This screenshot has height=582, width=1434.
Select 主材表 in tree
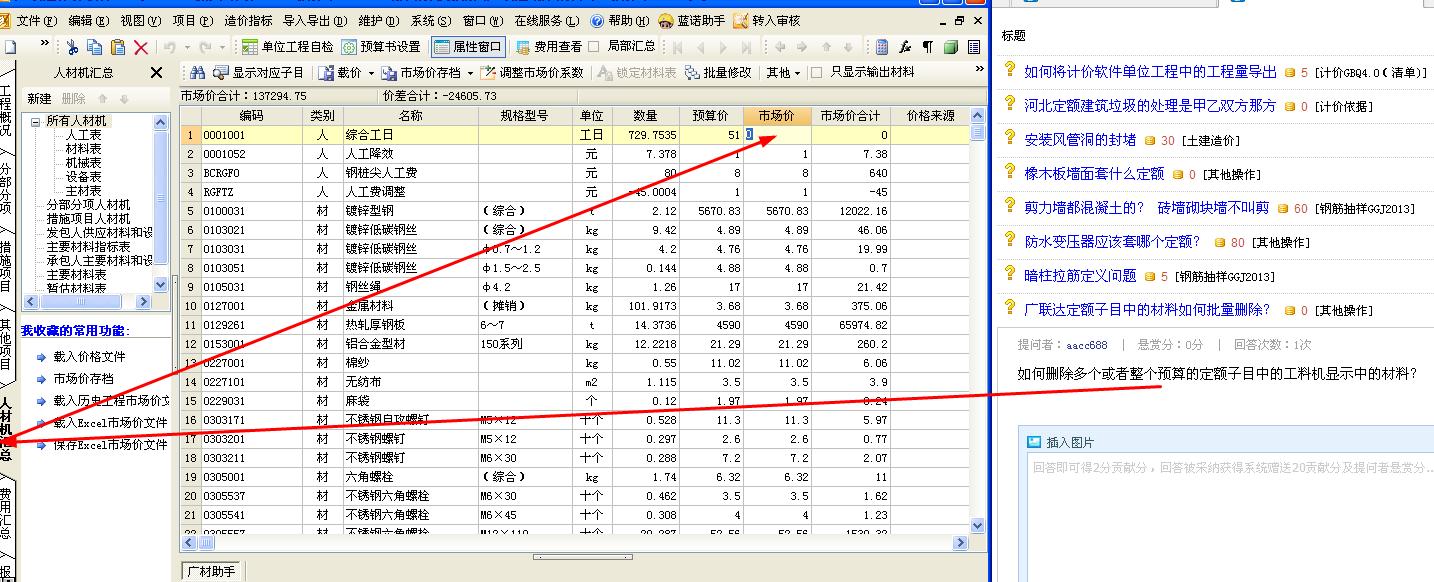(83, 191)
